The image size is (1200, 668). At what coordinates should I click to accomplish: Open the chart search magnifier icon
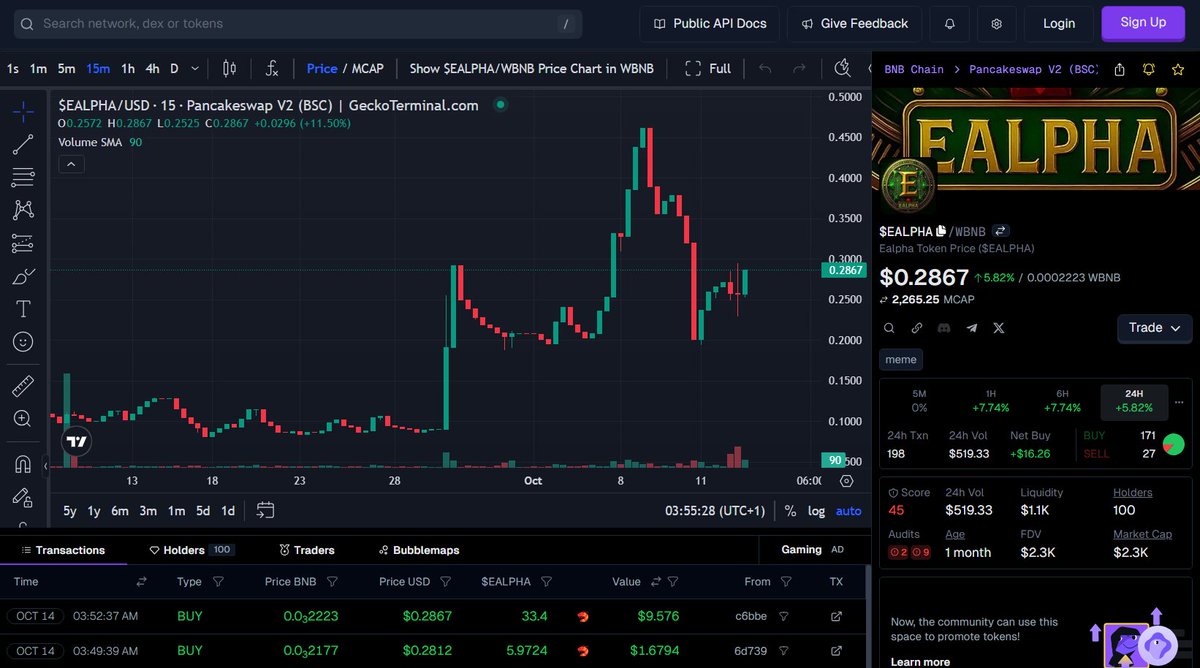843,68
